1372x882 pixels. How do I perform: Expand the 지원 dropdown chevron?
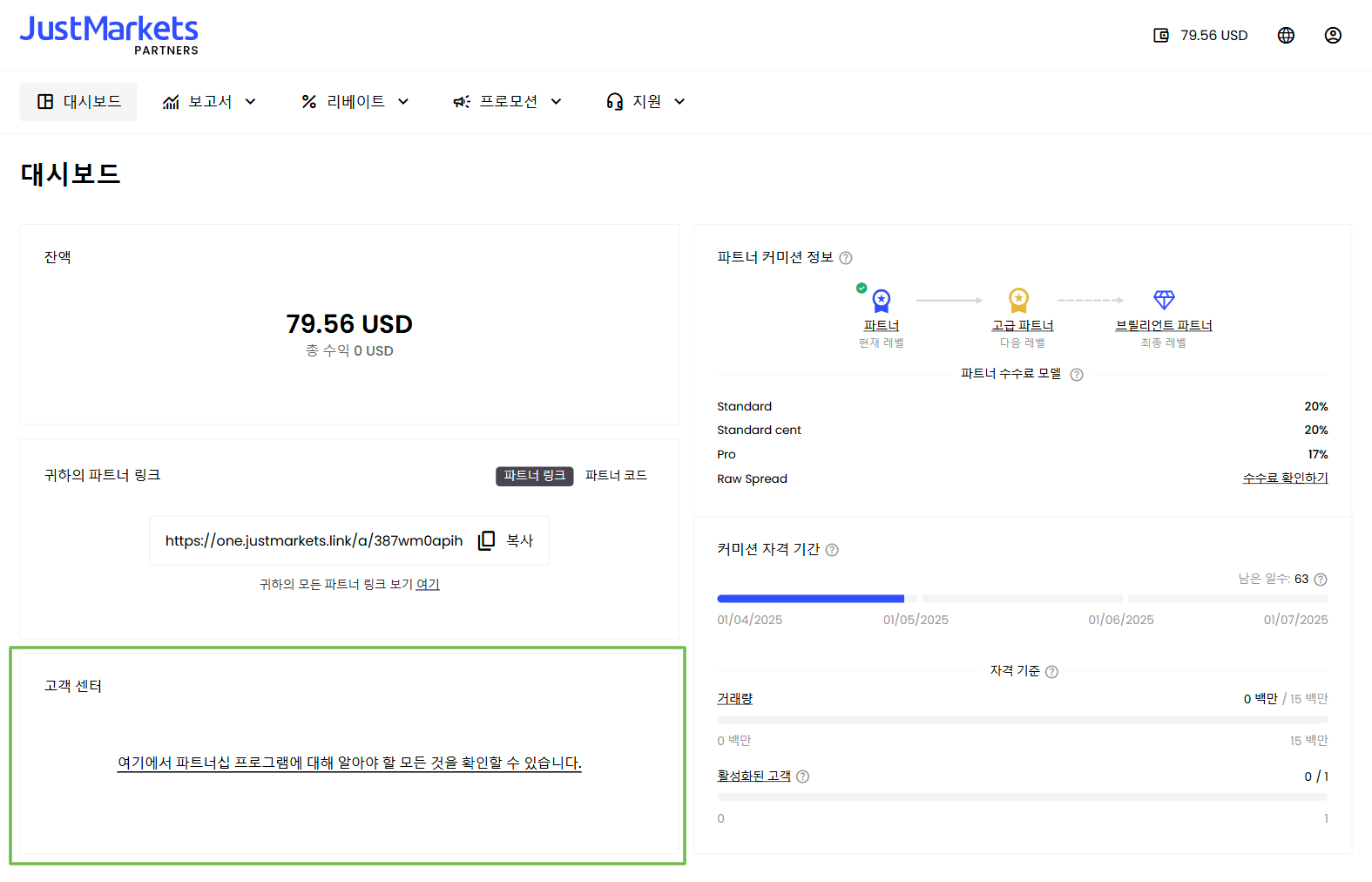pos(679,102)
